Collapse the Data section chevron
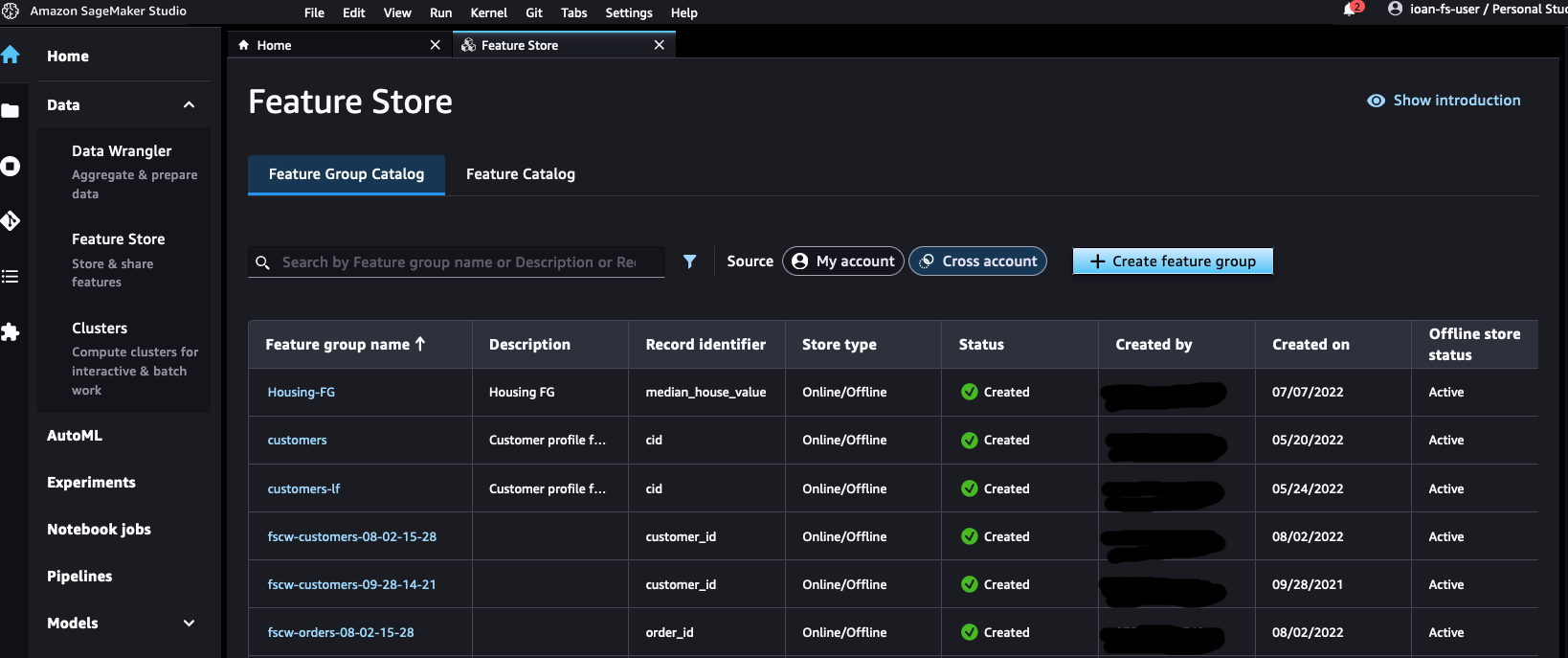The height and width of the screenshot is (658, 1568). (189, 105)
